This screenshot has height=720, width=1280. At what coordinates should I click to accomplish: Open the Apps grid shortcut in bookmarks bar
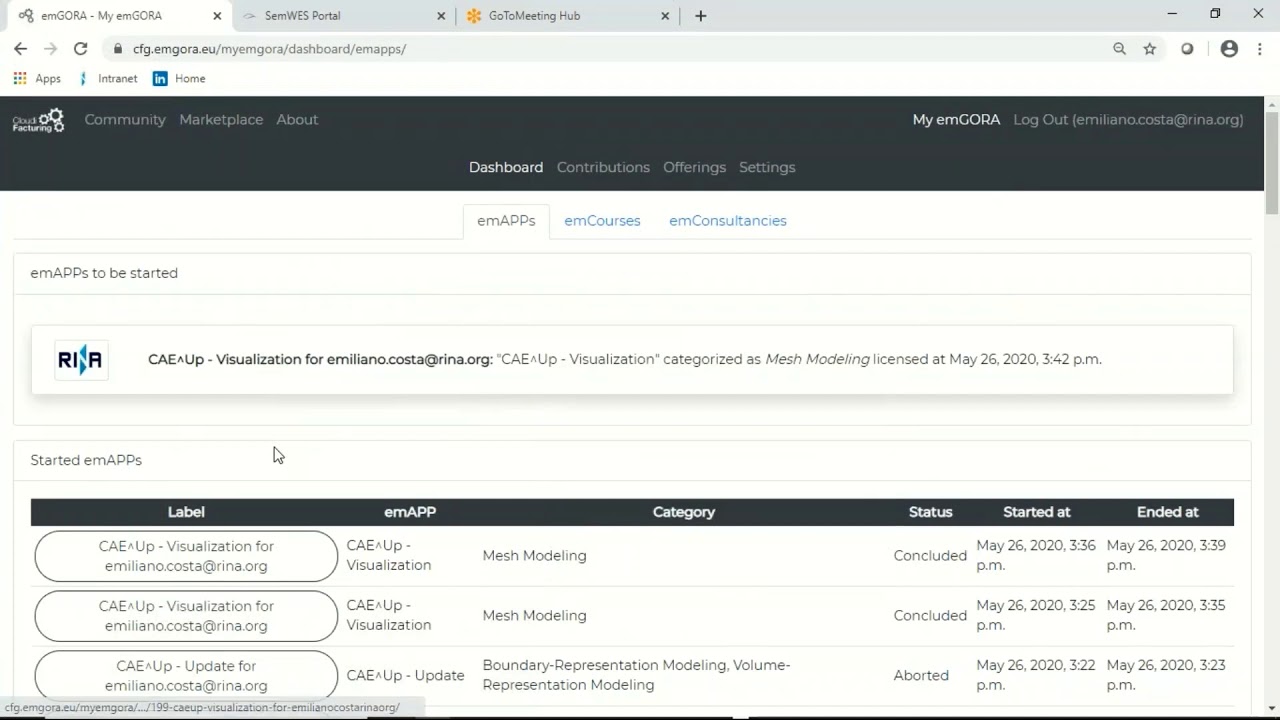pyautogui.click(x=37, y=78)
